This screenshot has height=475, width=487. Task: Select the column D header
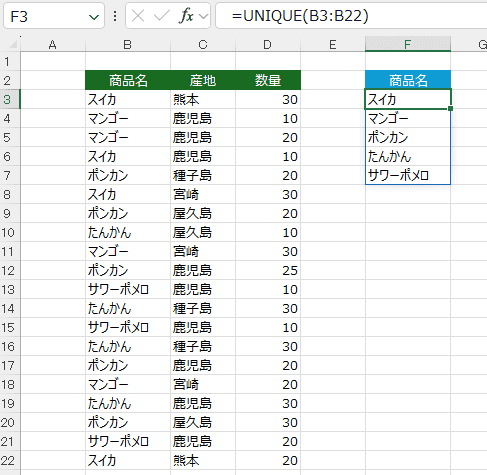268,44
